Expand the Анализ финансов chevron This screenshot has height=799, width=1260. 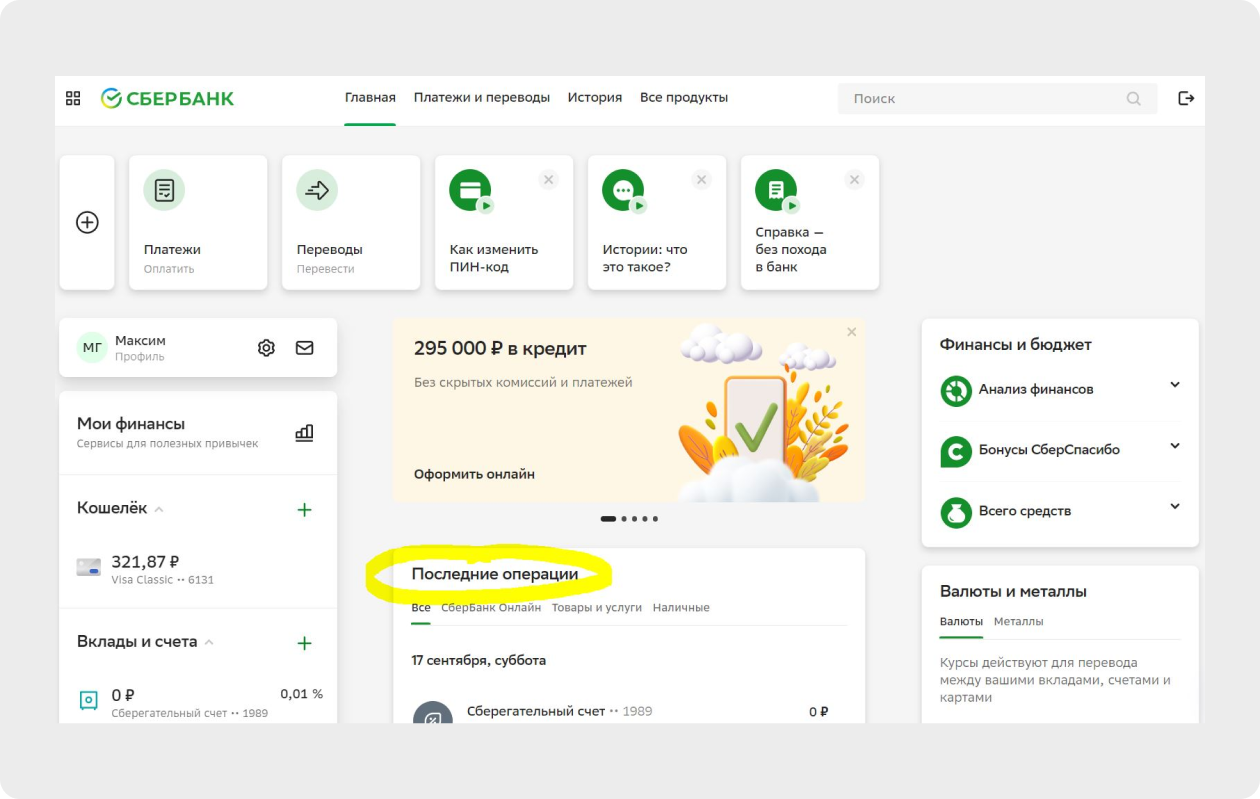[1175, 385]
